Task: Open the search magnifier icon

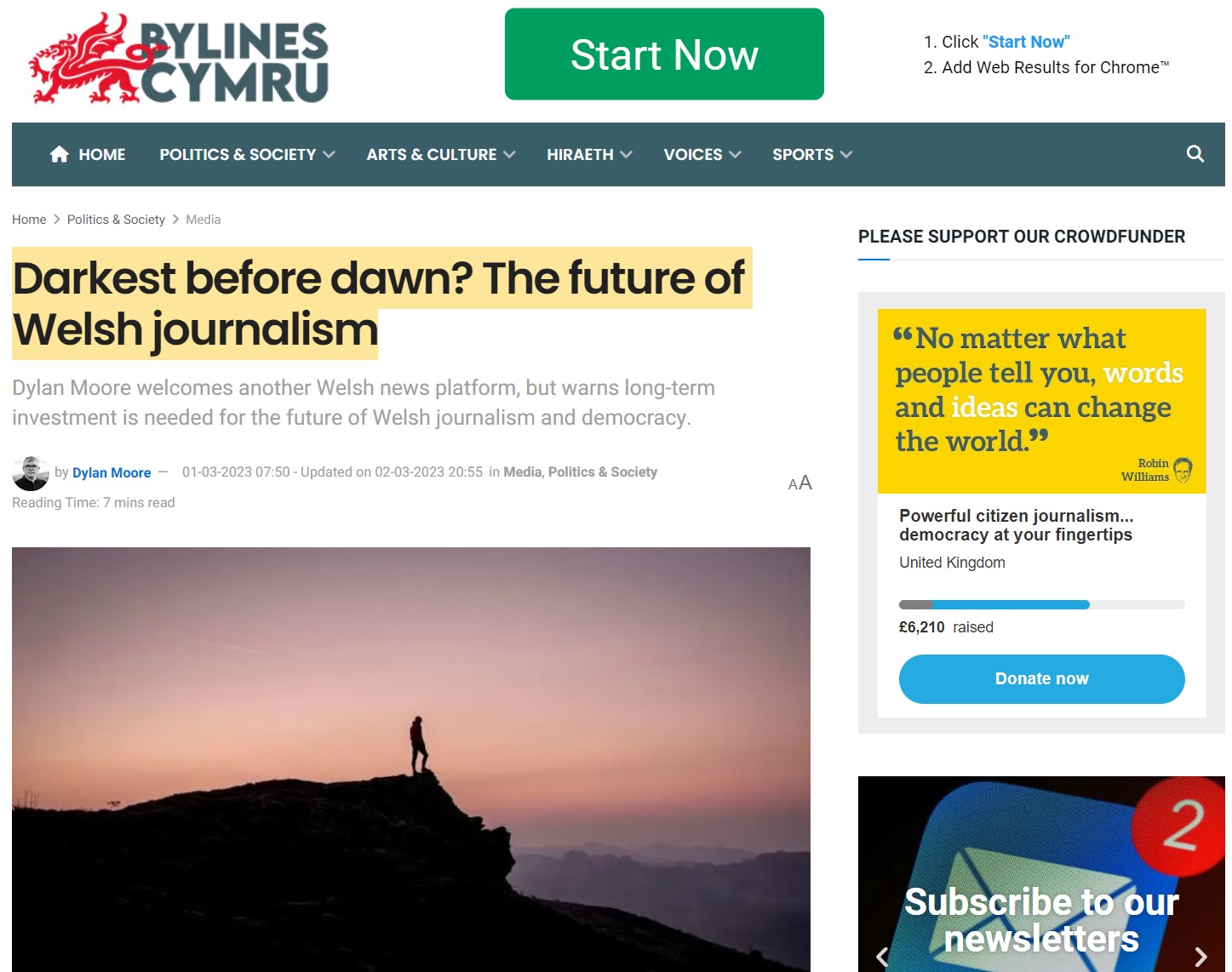Action: tap(1195, 154)
